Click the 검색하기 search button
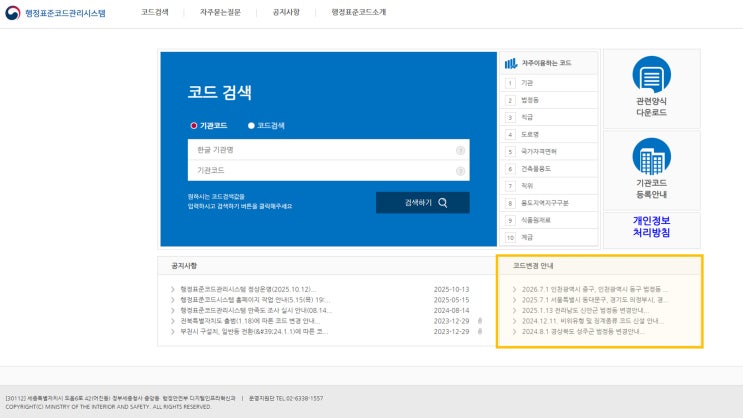 pyautogui.click(x=423, y=203)
